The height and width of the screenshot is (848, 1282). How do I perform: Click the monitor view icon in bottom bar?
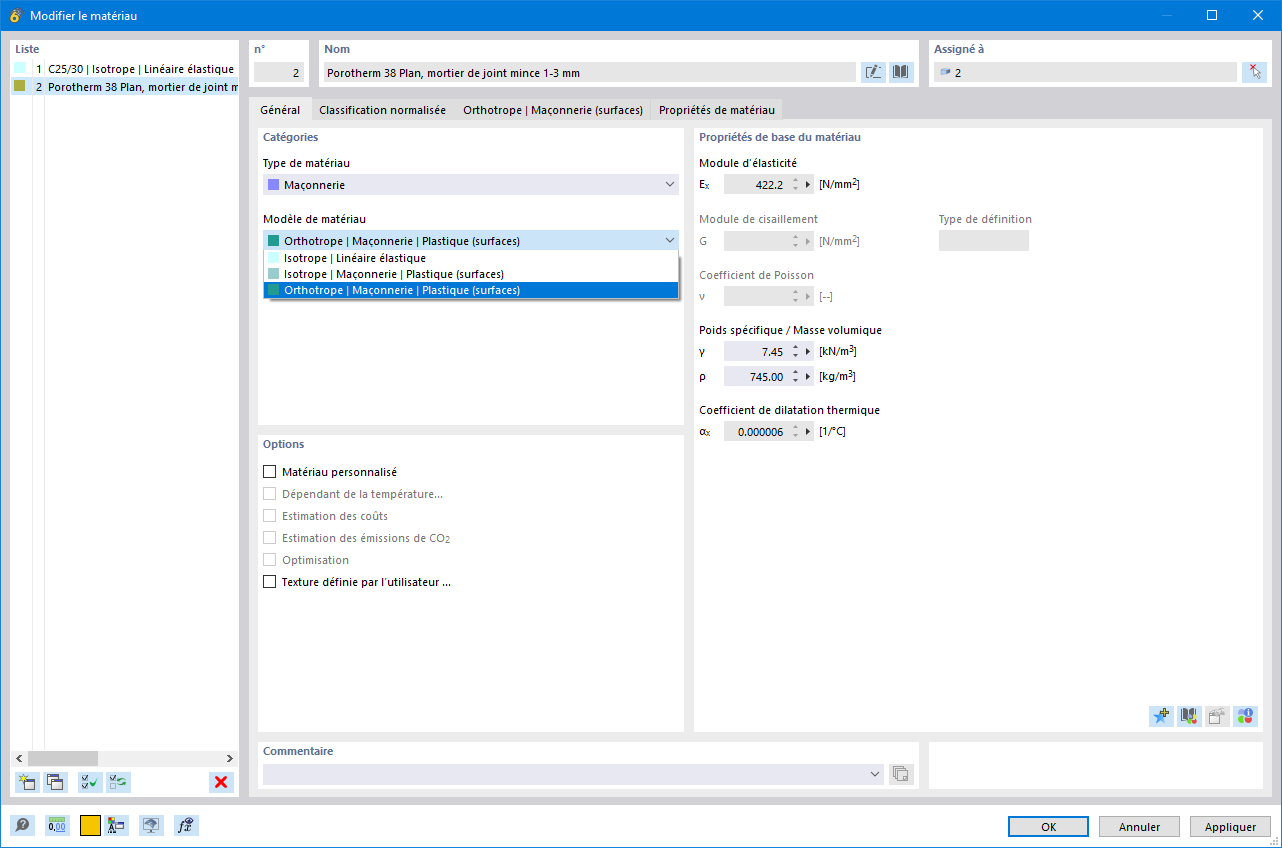click(x=151, y=825)
